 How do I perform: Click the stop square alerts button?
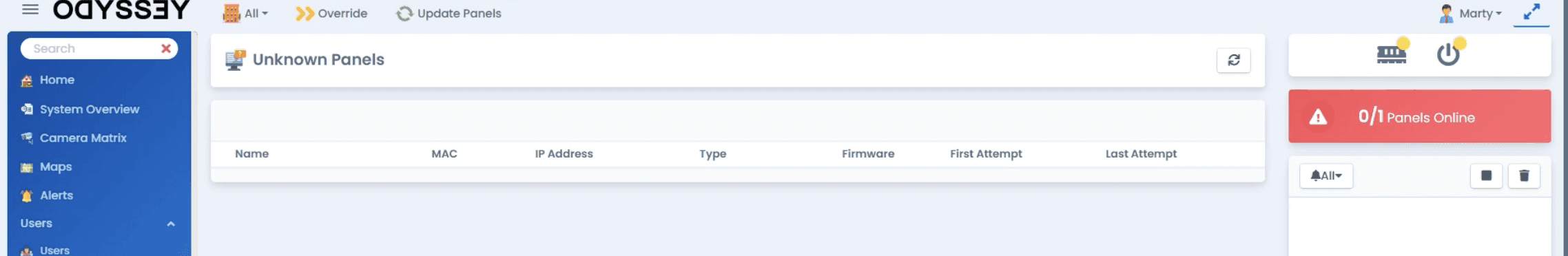[x=1486, y=175]
